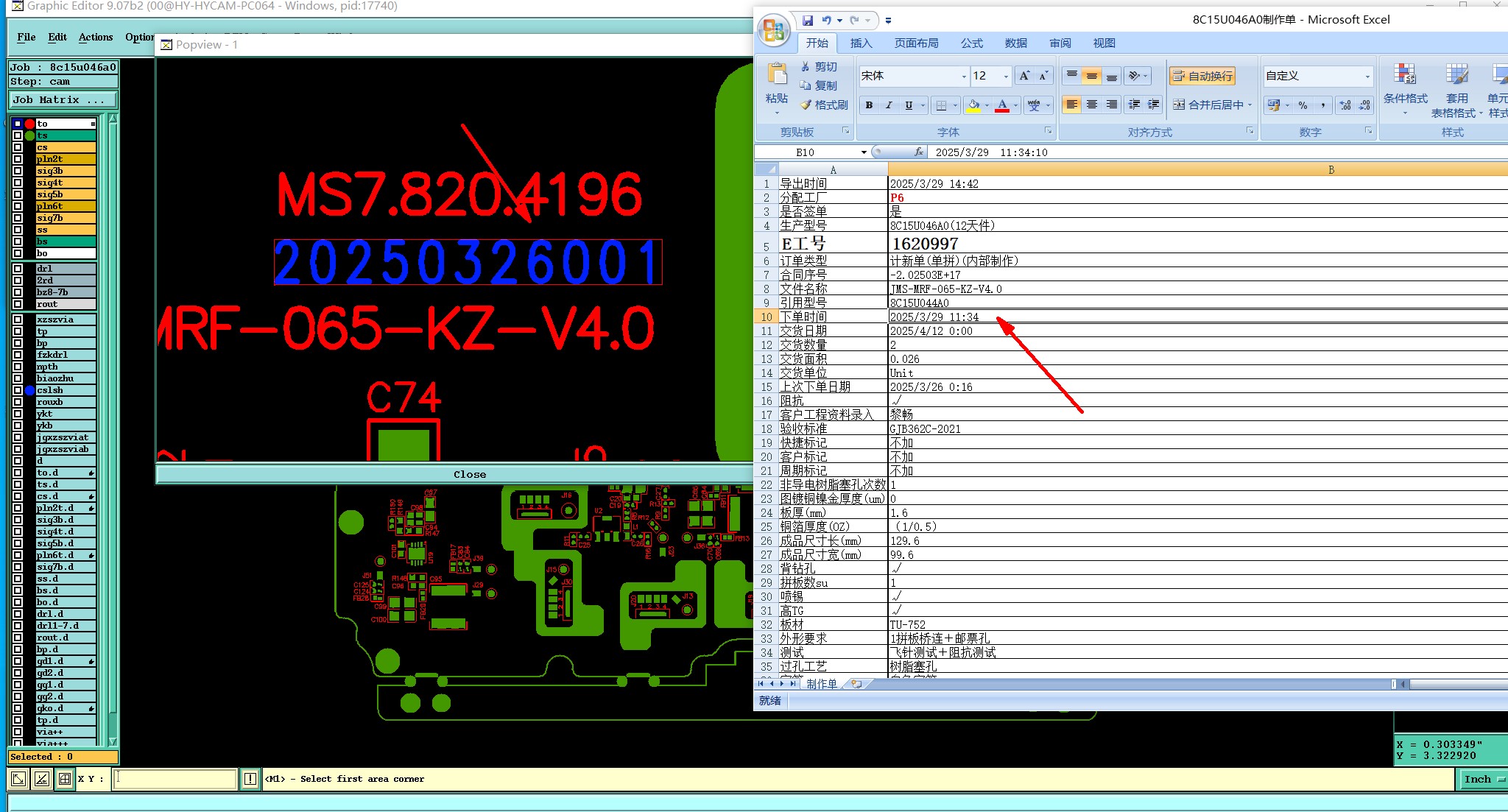Viewport: 1508px width, 812px height.
Task: Open the number format dropdown 自定义
Action: 1367,77
